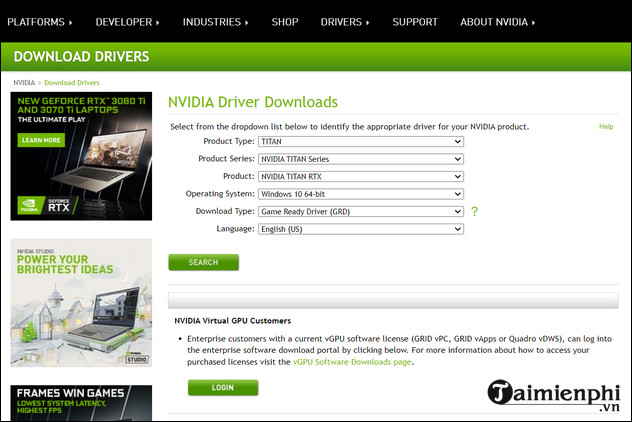Go to the SUPPORT page
Image resolution: width=632 pixels, height=422 pixels.
pos(415,22)
